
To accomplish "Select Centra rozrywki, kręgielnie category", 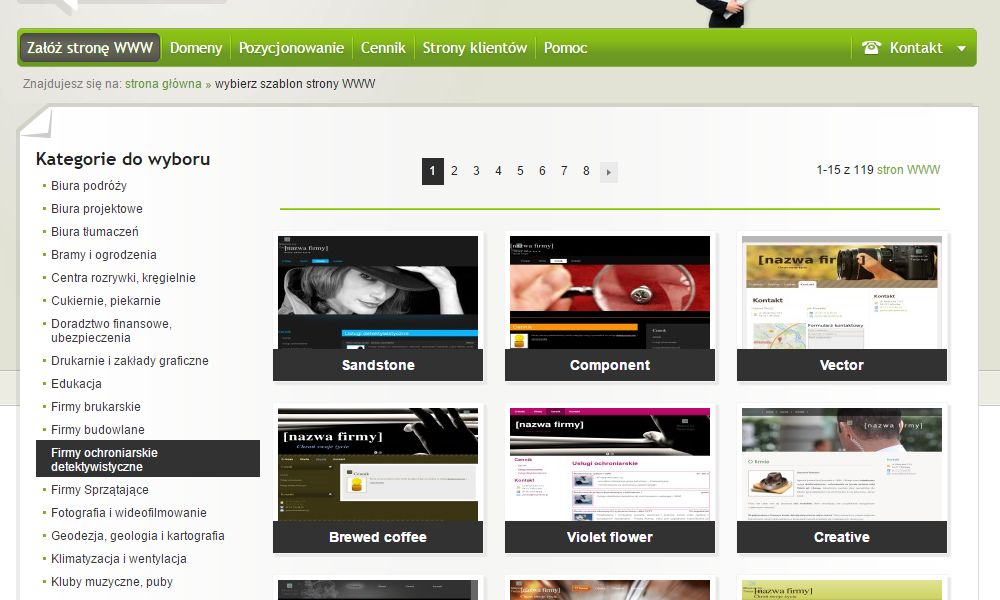I will pos(123,277).
